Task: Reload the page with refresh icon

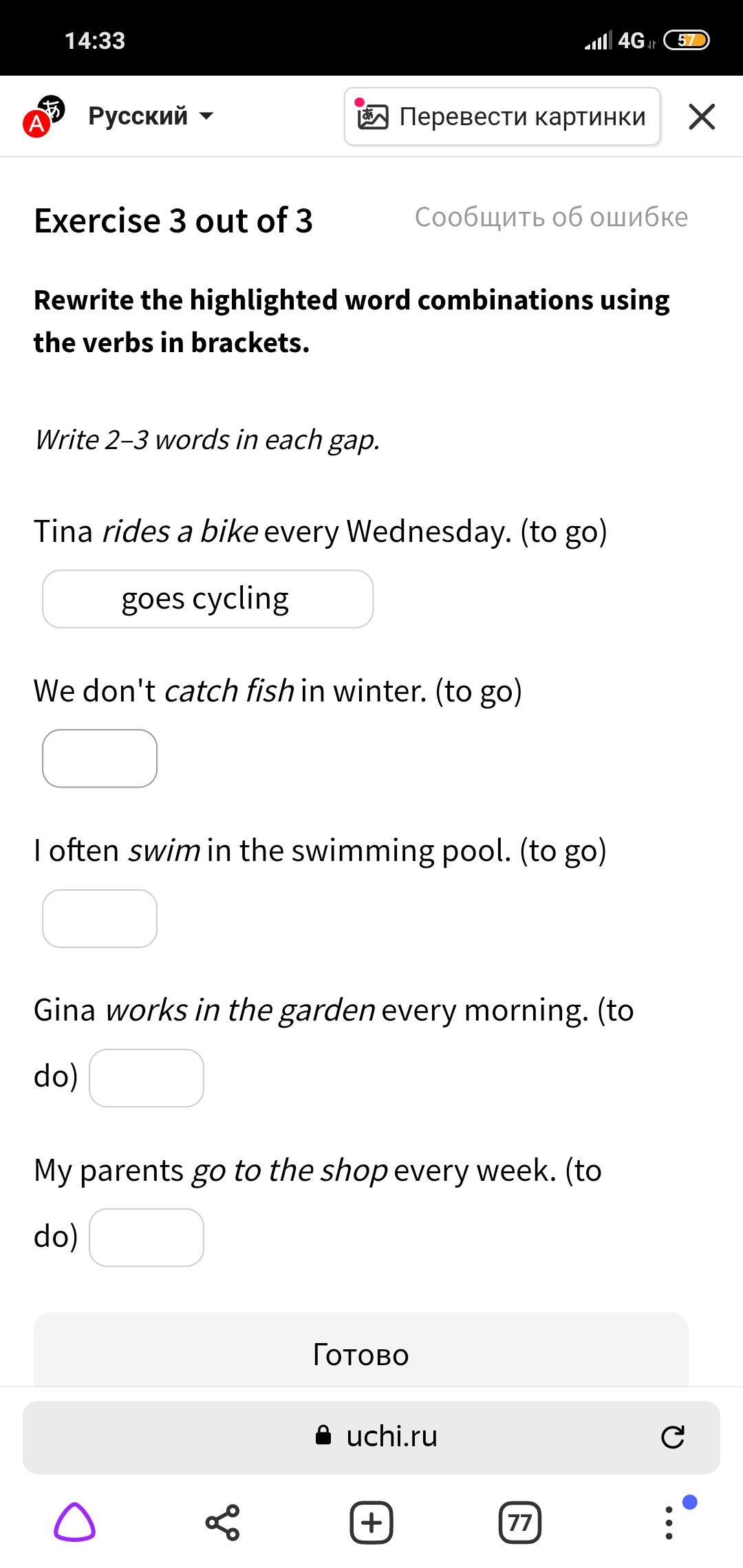Action: (672, 1437)
